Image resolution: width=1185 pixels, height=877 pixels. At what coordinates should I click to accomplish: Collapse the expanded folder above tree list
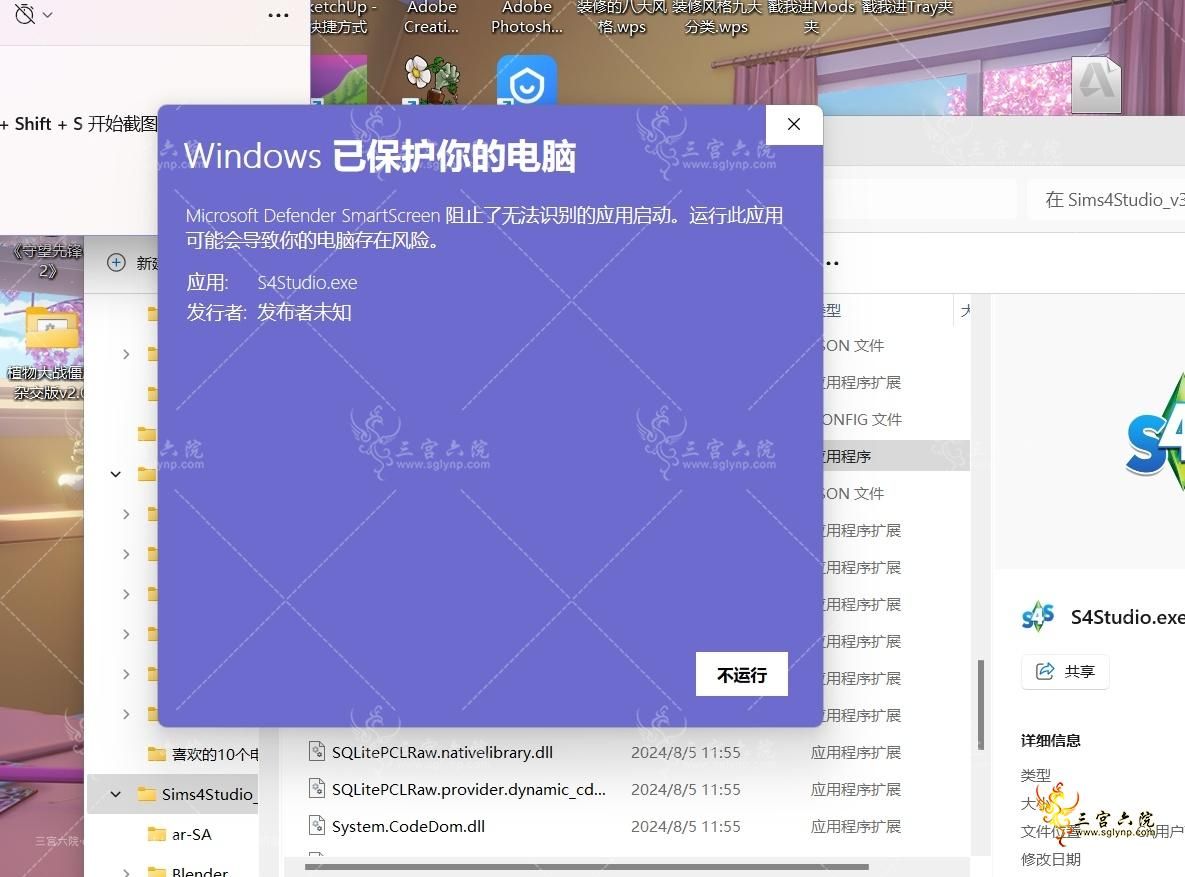116,474
